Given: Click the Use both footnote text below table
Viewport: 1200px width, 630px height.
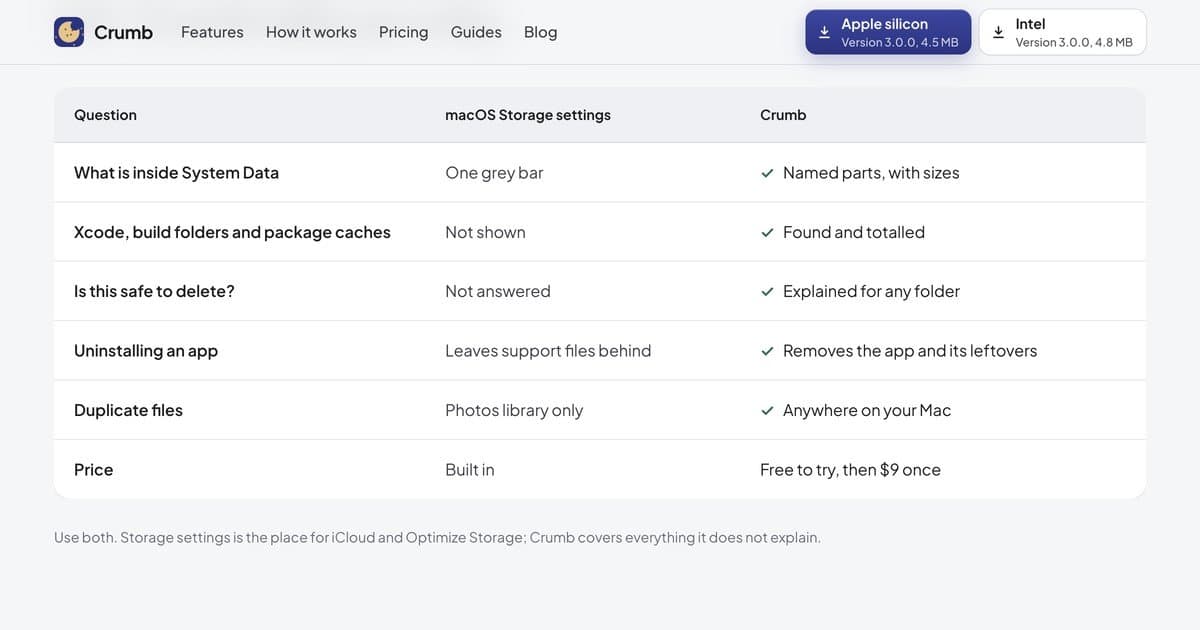Looking at the screenshot, I should tap(437, 537).
